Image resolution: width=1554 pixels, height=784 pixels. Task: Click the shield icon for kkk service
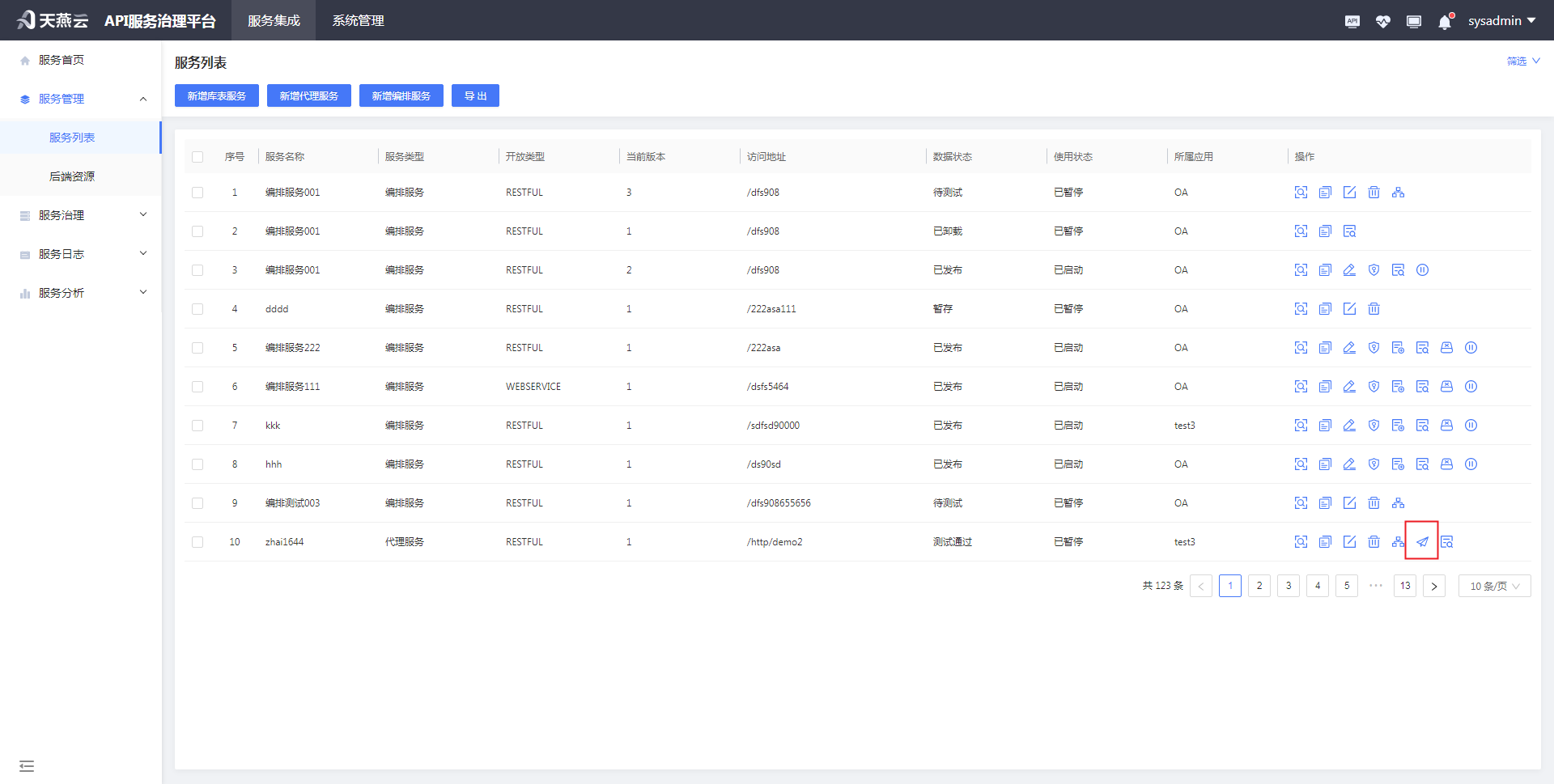pos(1374,426)
